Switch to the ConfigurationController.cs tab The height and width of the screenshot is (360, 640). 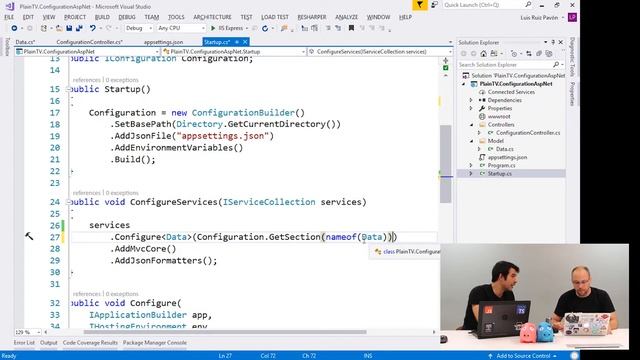[89, 42]
